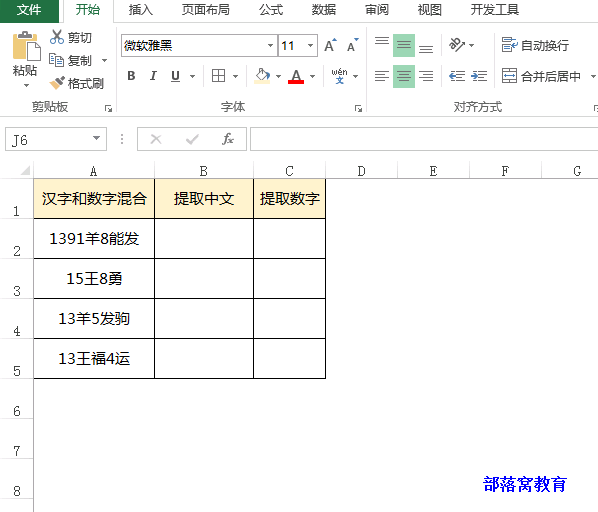Viewport: 598px width, 512px height.
Task: Decrease indent
Action: [457, 76]
